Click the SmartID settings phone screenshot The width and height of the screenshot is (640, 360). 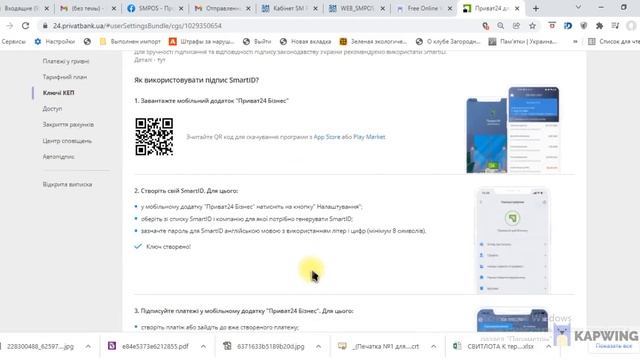[513, 240]
